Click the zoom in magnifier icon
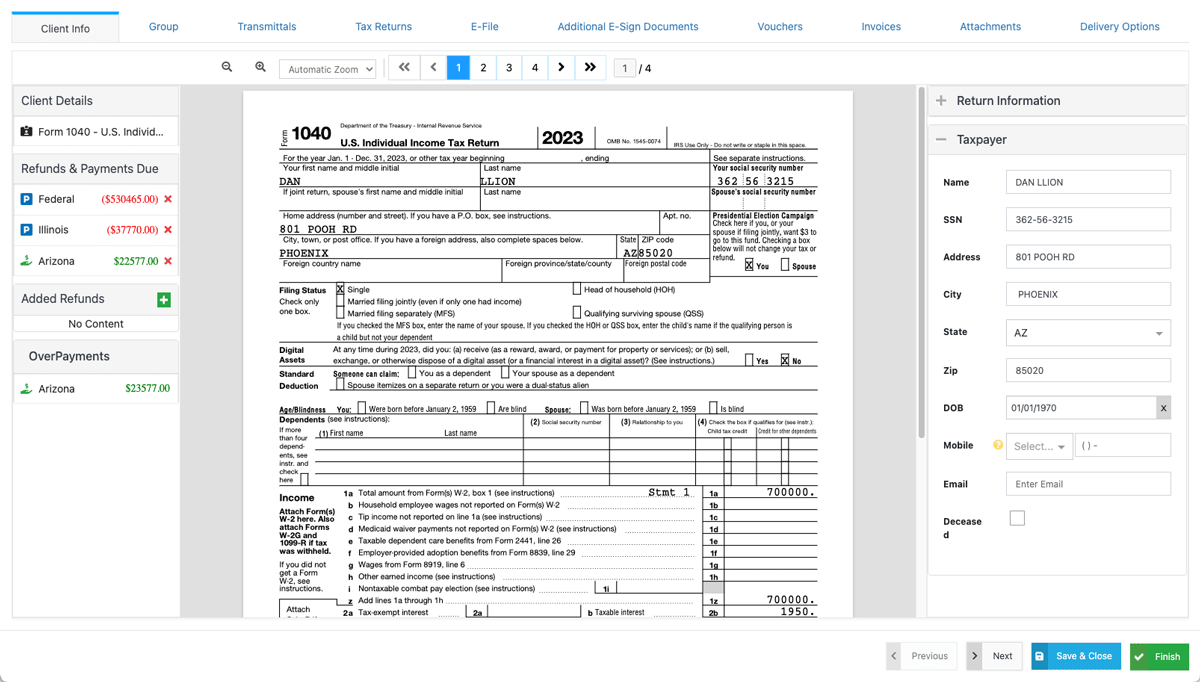This screenshot has width=1200, height=682. point(260,67)
